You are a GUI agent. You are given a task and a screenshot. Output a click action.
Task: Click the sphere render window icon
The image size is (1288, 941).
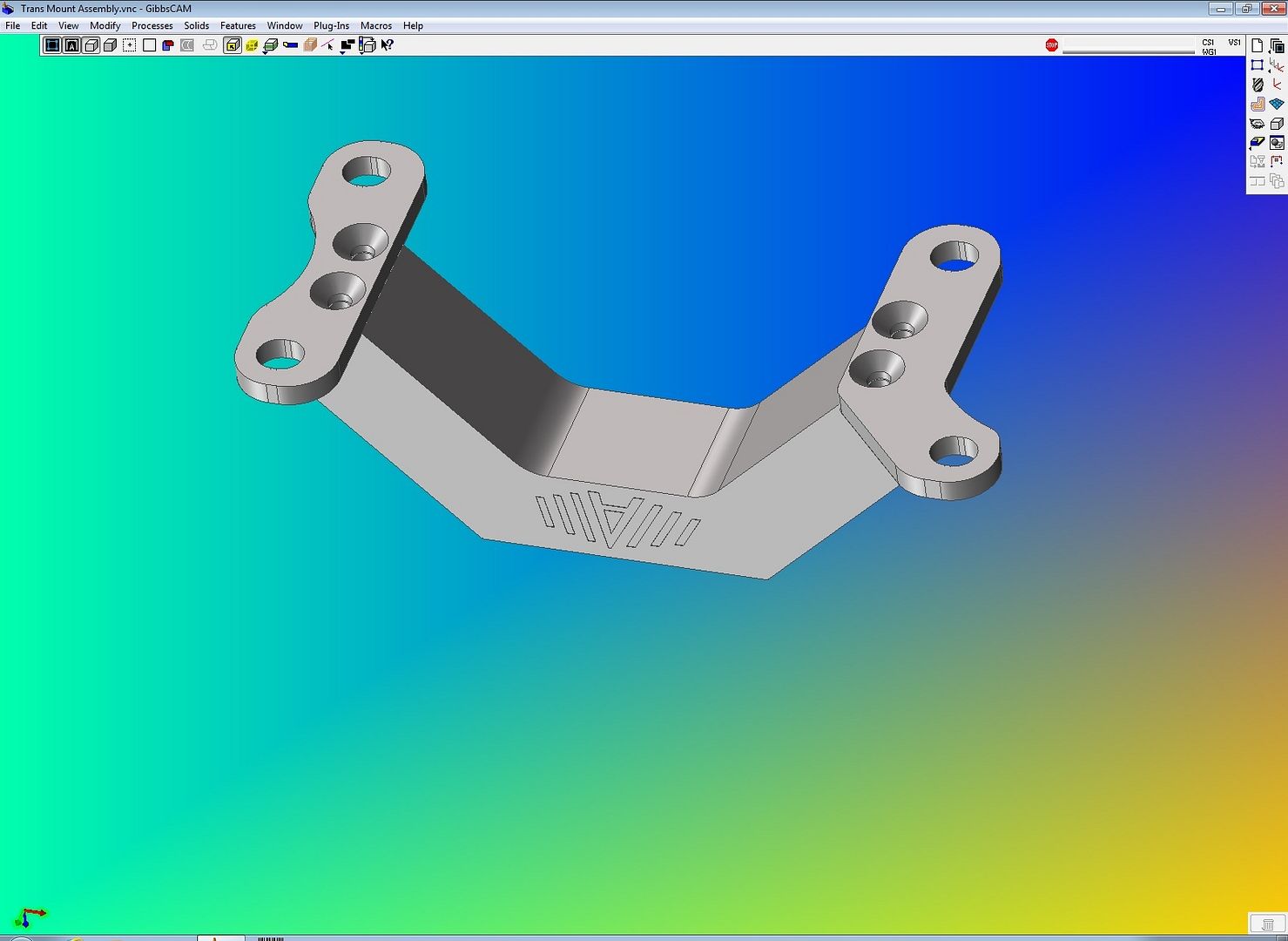[1277, 143]
